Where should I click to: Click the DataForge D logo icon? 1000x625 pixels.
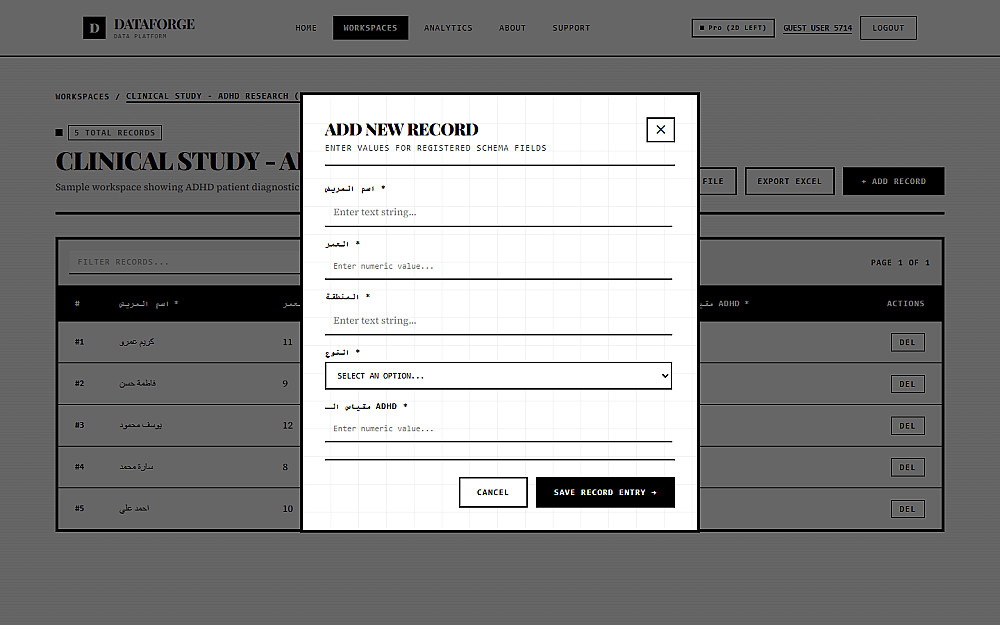(x=94, y=28)
